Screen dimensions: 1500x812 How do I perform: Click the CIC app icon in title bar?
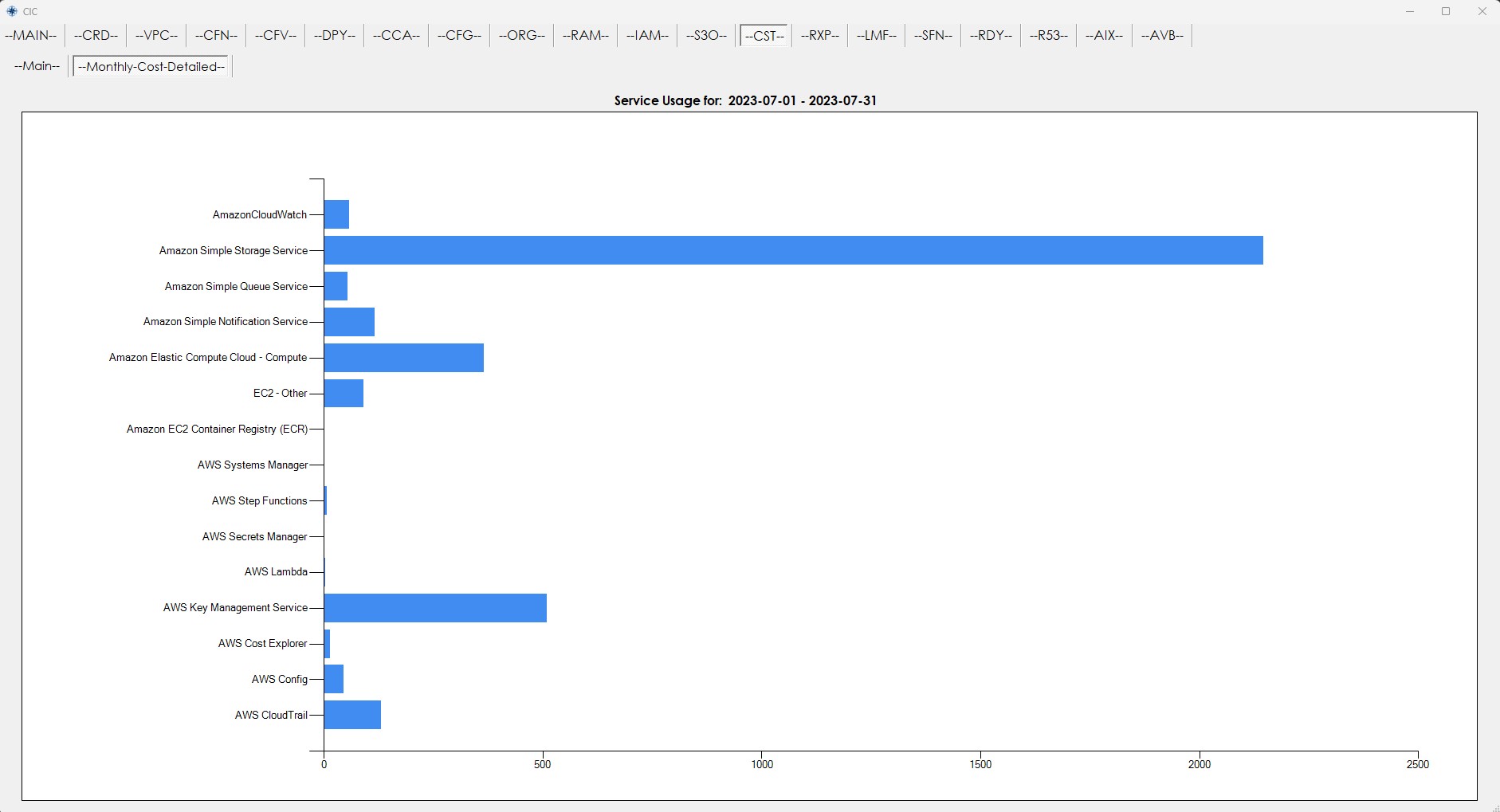point(11,11)
